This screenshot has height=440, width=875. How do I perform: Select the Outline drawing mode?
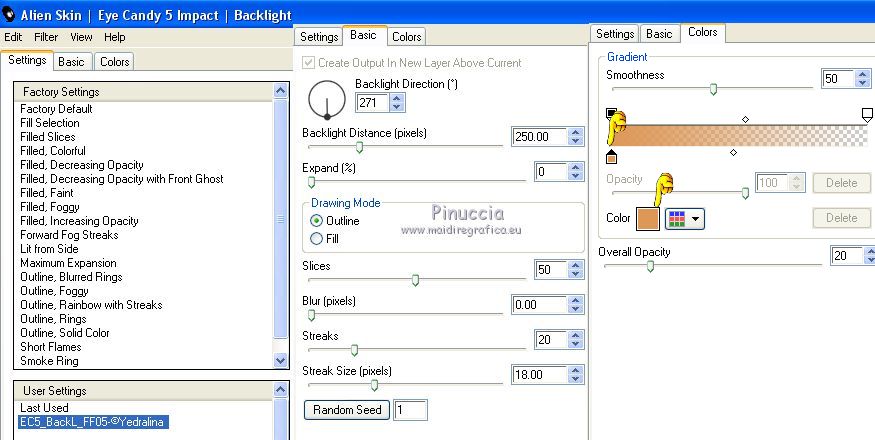(x=316, y=221)
